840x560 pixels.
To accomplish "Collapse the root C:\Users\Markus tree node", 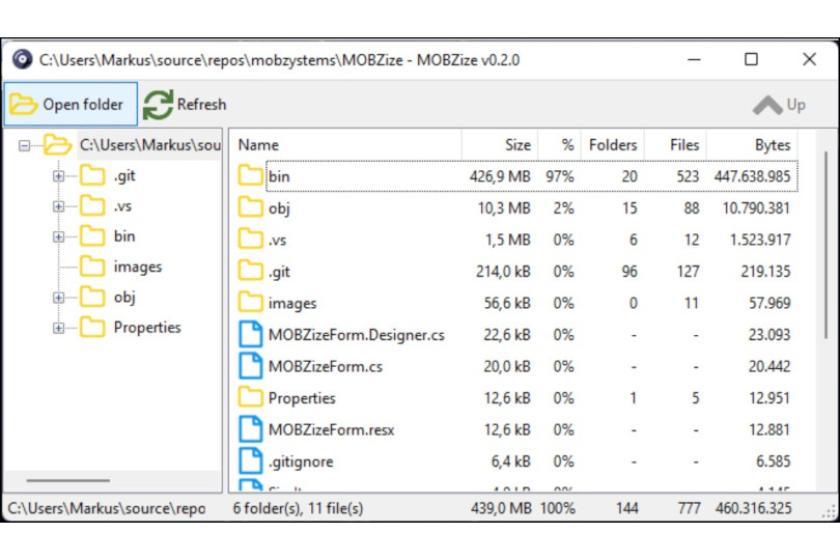I will 24,145.
